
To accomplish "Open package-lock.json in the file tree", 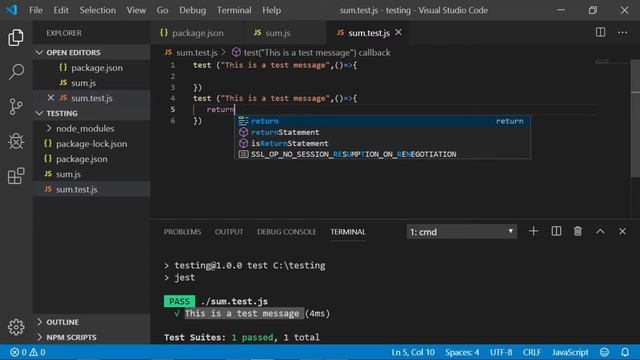I will click(x=92, y=144).
